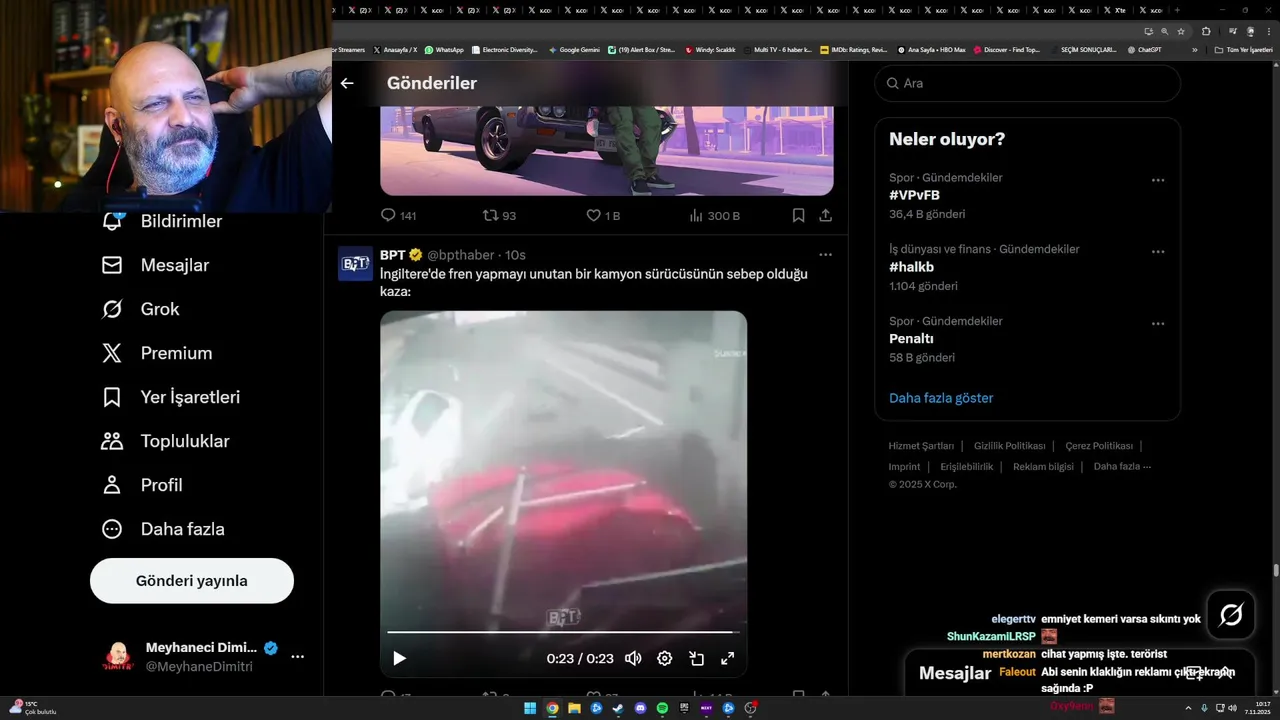Open Gizlilik Politikası footer link

(1009, 446)
